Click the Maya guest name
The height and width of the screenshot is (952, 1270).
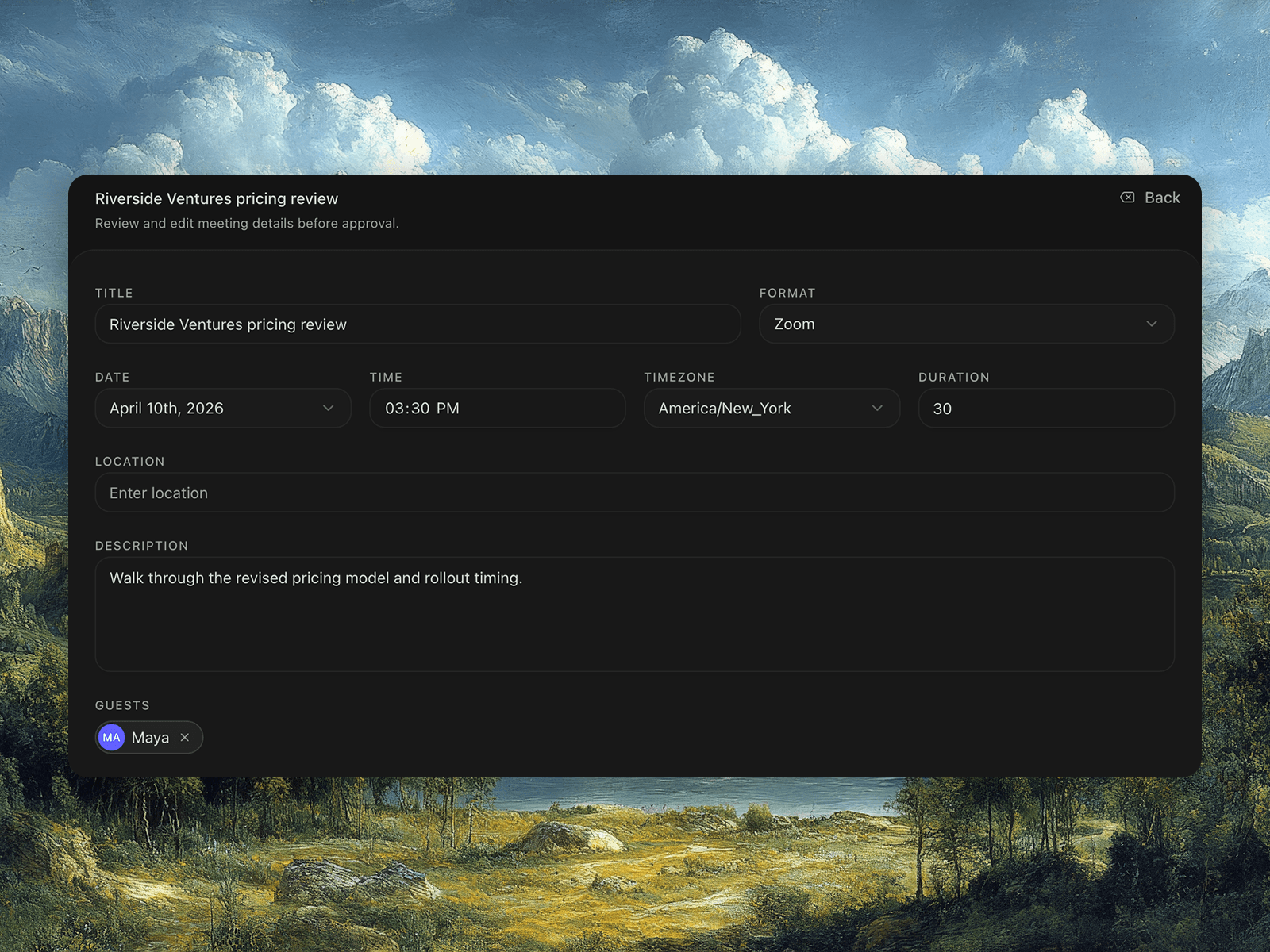(x=150, y=738)
